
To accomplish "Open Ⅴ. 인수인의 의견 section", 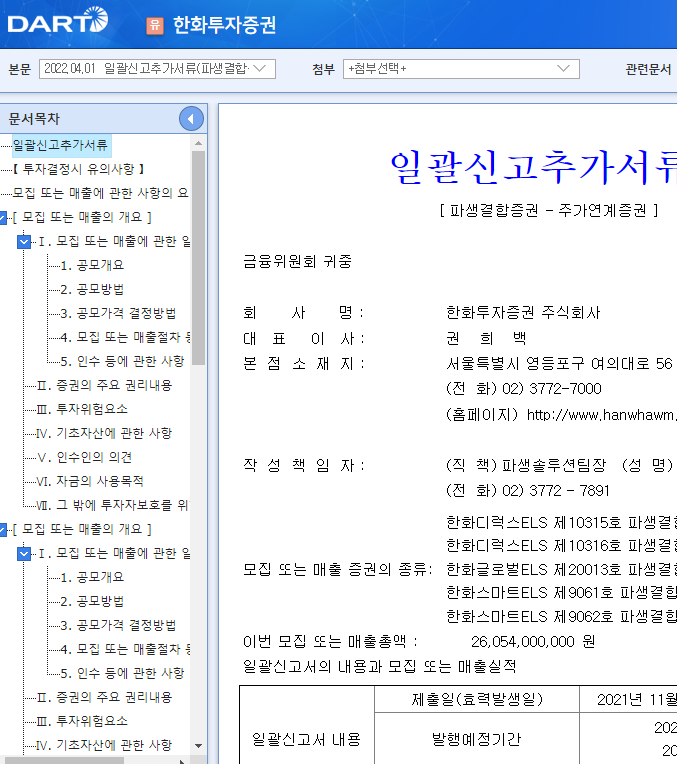I will click(84, 457).
